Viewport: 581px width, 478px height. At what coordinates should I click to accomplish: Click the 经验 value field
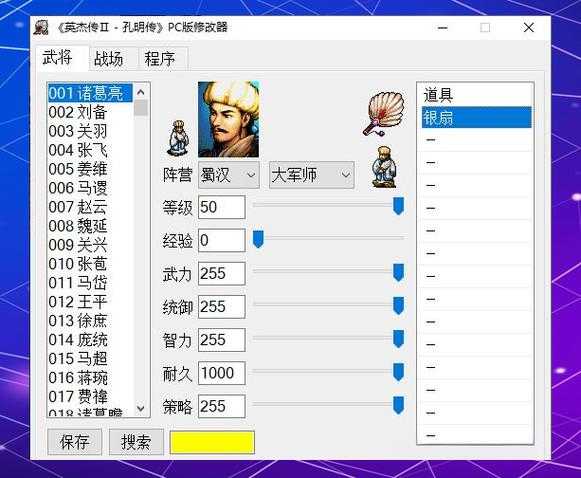pos(222,240)
